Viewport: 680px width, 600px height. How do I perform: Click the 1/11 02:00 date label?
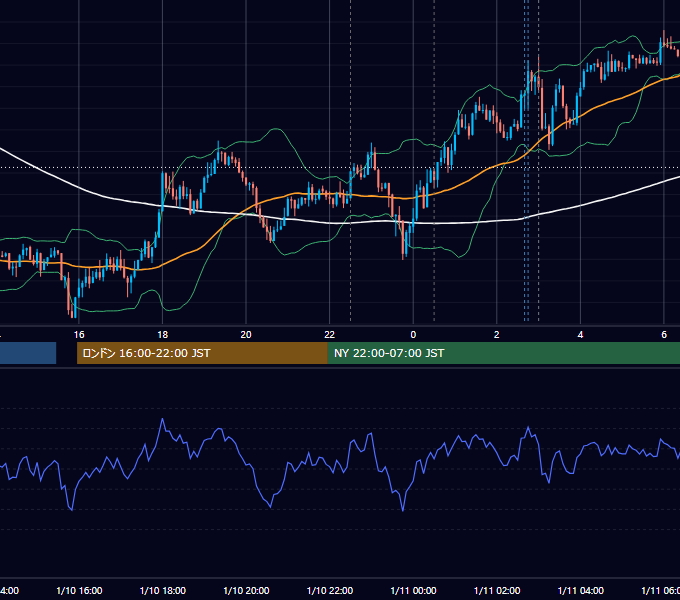point(497,591)
